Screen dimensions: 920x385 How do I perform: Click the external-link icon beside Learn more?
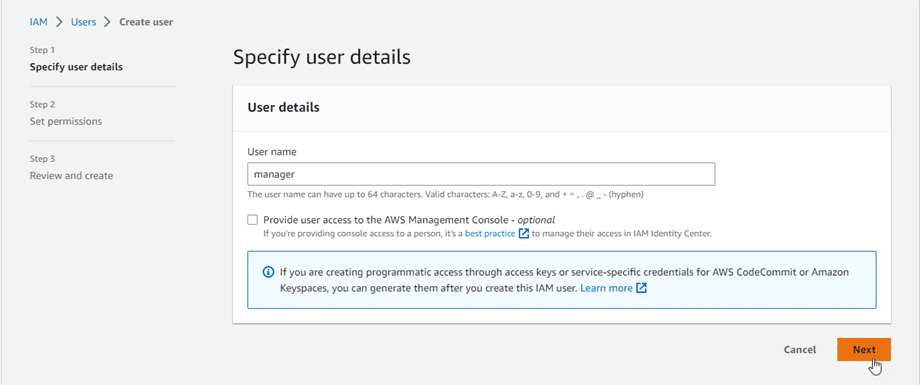pyautogui.click(x=641, y=288)
